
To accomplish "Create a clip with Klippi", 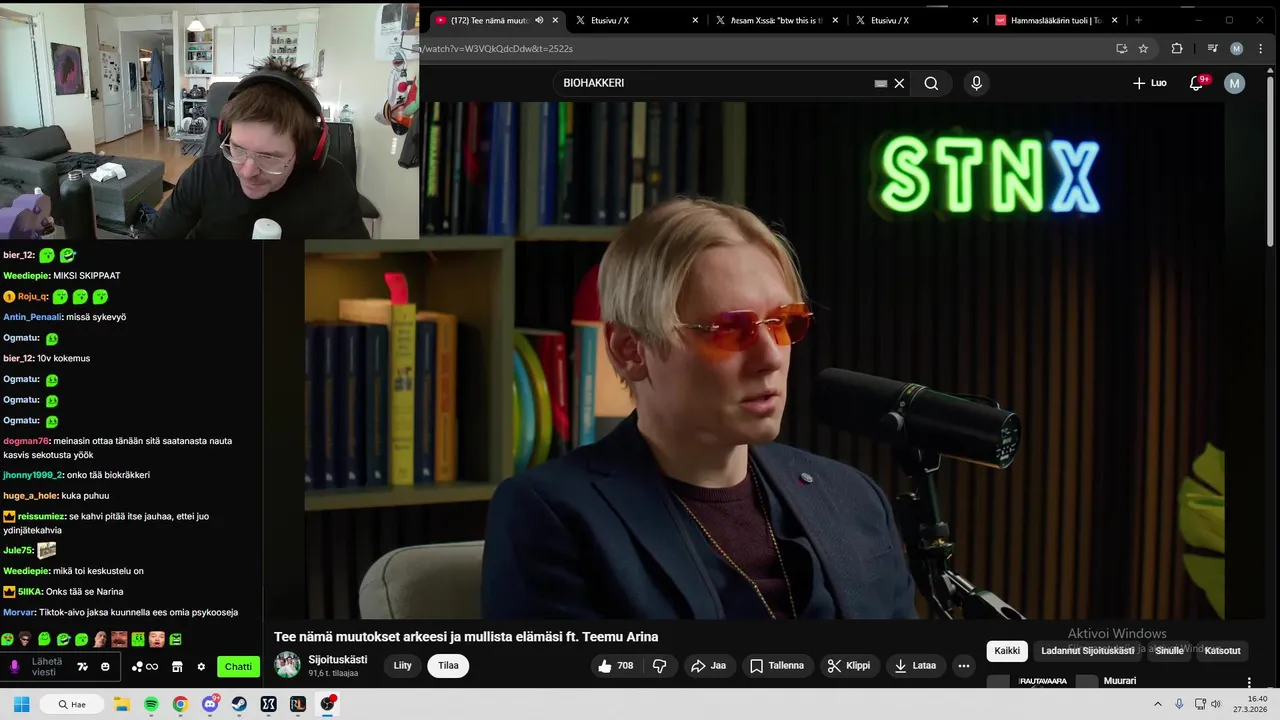I will tap(850, 665).
